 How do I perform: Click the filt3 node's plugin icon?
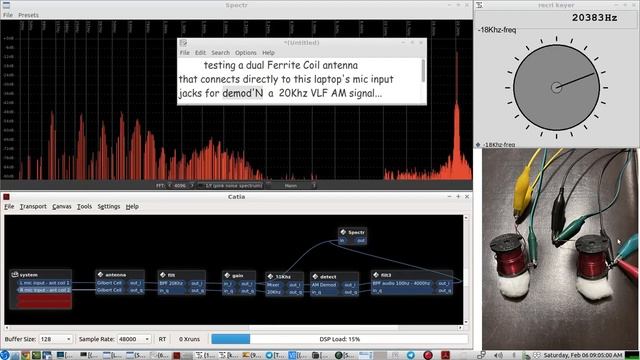coord(376,275)
